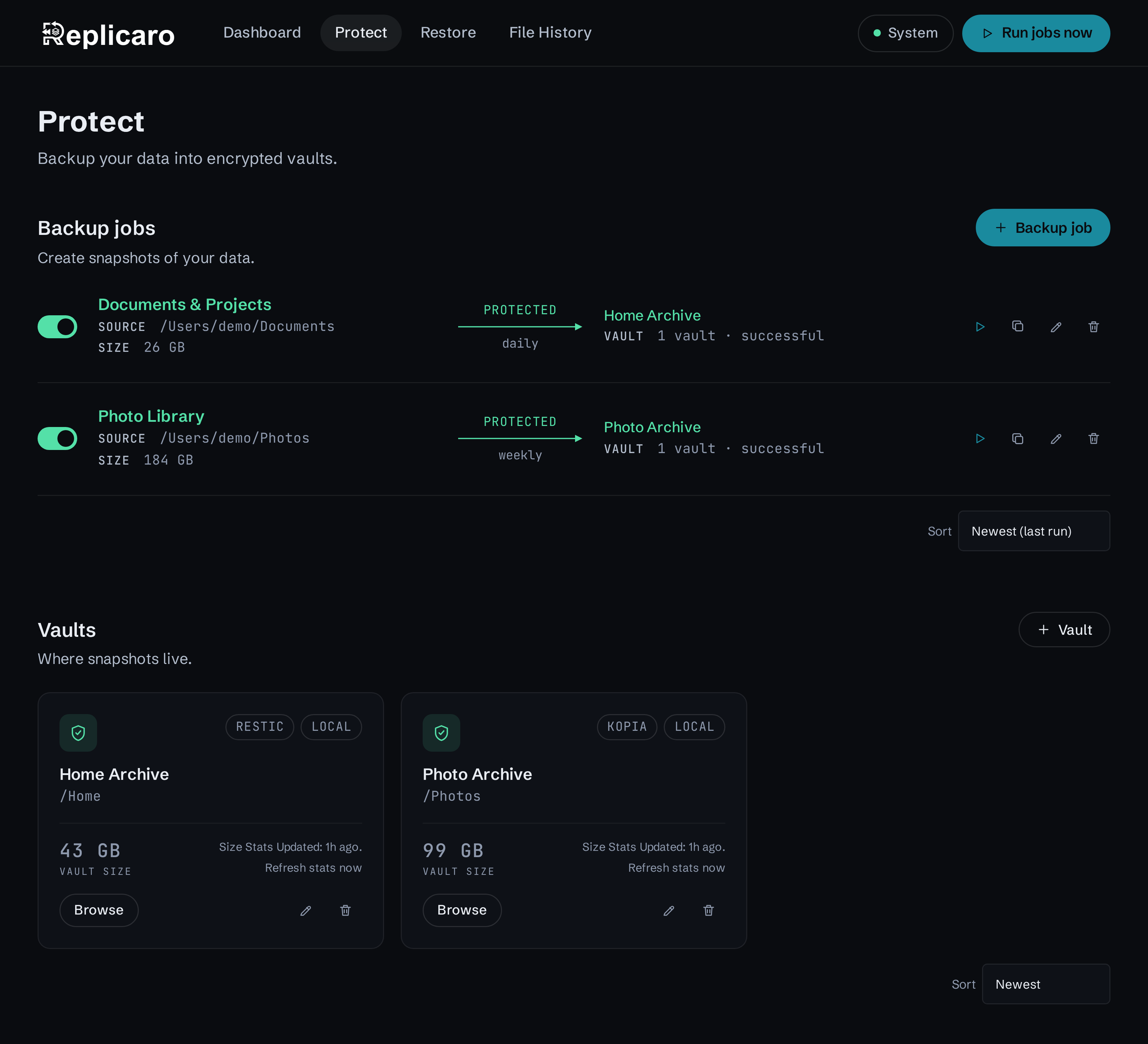Image resolution: width=1148 pixels, height=1044 pixels.
Task: Edit the Home Archive vault card
Action: tap(306, 910)
